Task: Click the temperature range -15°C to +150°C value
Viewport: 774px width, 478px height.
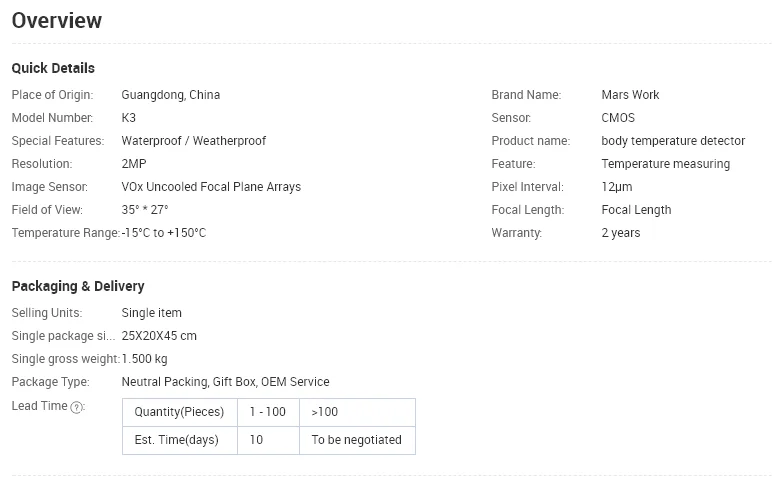Action: [163, 233]
